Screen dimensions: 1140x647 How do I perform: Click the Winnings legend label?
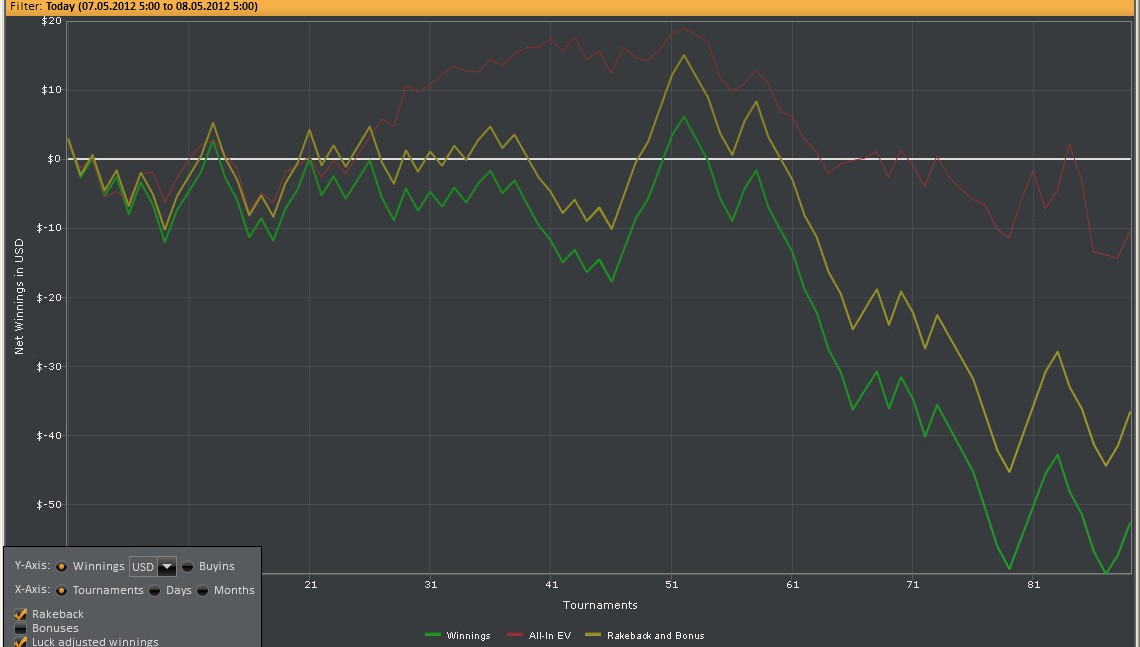pyautogui.click(x=468, y=636)
